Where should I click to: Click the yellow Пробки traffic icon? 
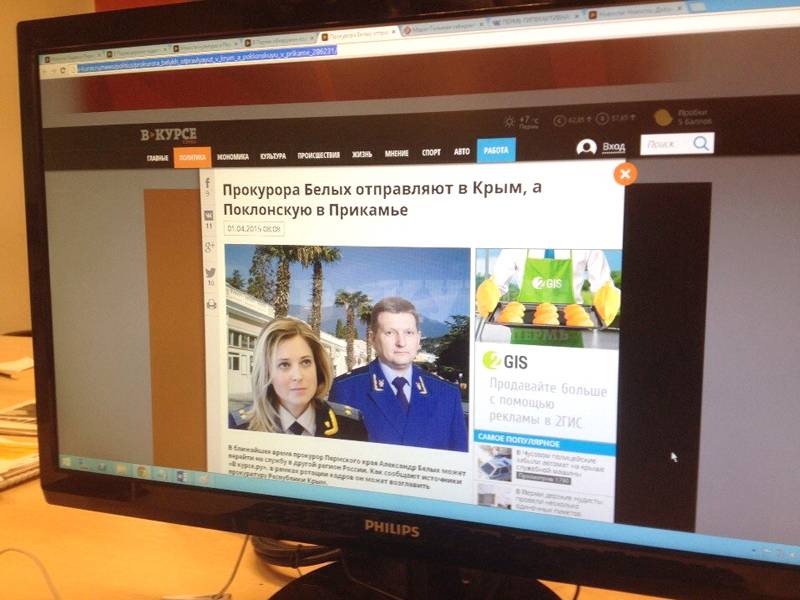(663, 117)
